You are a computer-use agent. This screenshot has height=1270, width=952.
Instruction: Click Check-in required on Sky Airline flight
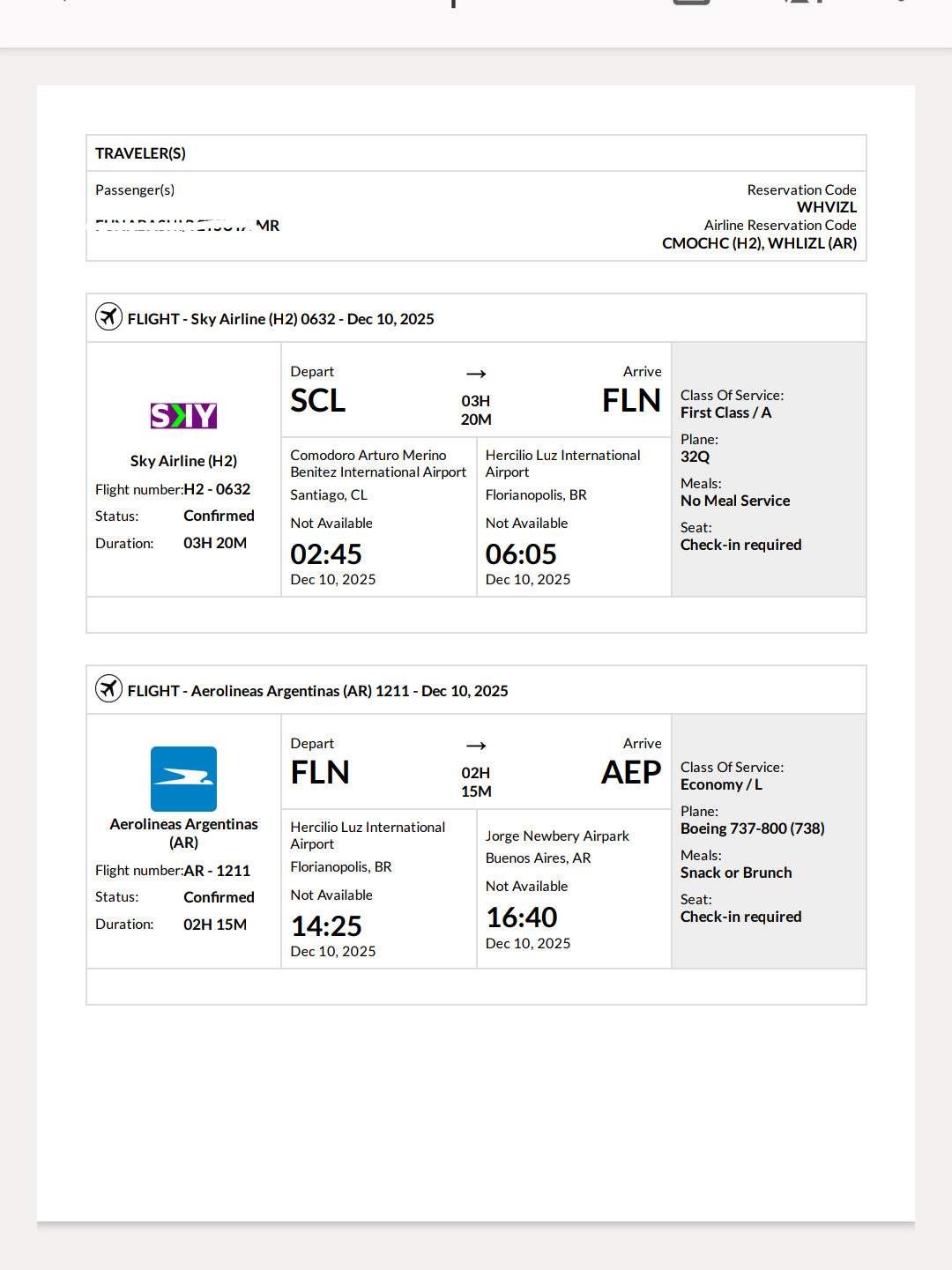740,545
